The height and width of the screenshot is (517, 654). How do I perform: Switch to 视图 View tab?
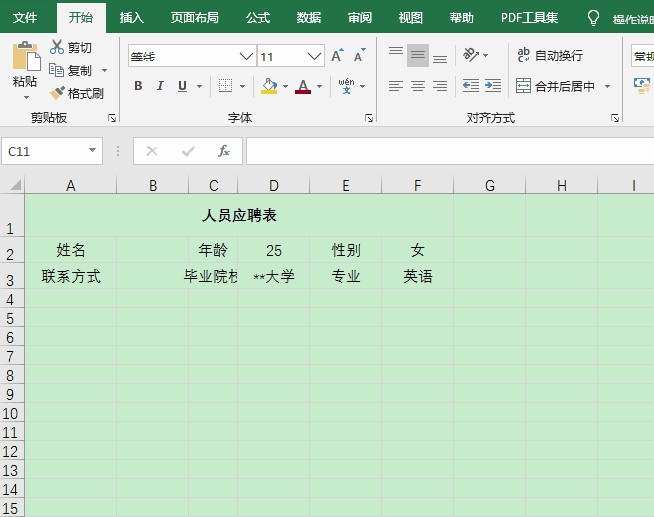point(410,18)
